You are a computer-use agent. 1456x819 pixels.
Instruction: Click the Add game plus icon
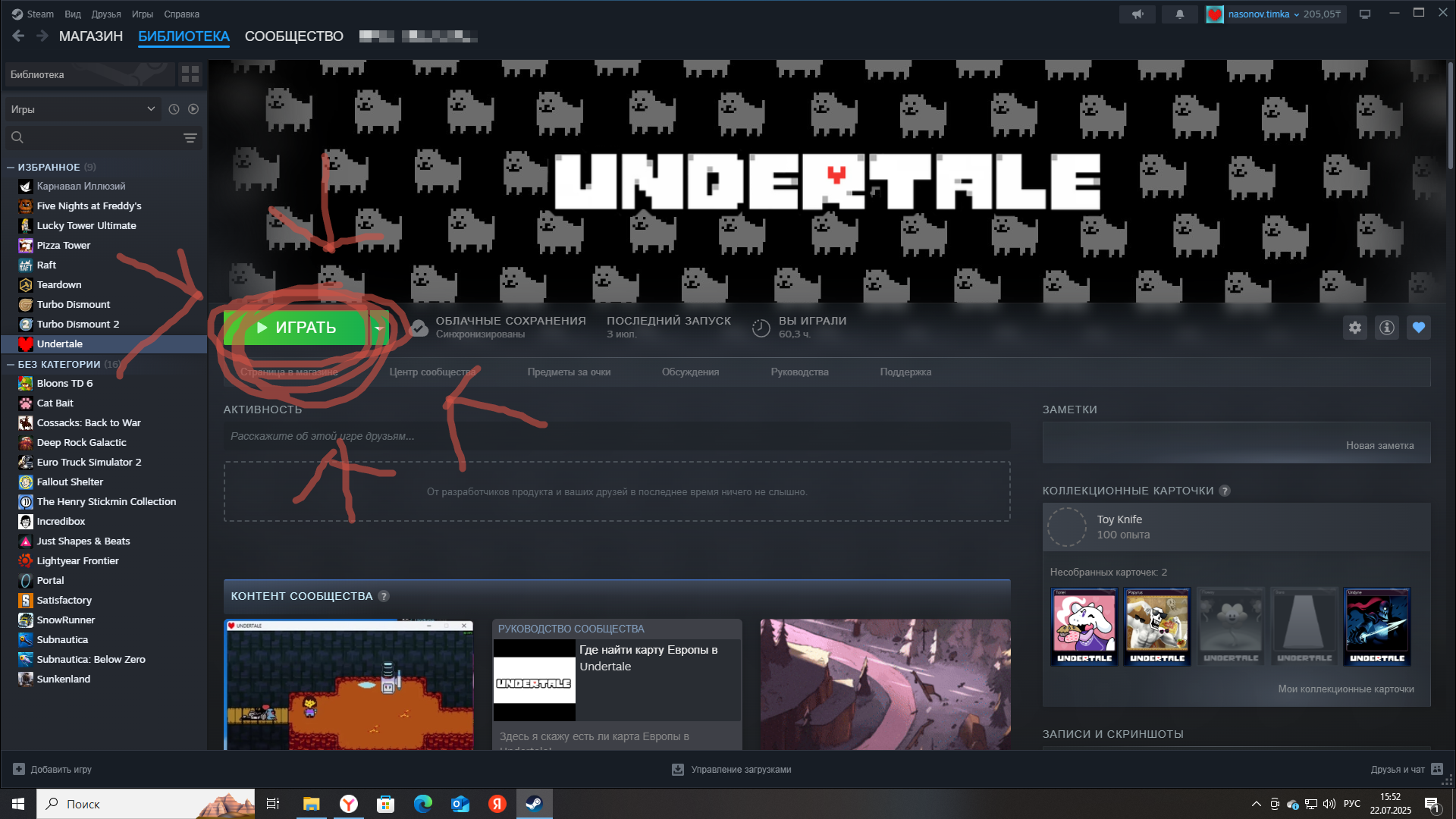click(x=19, y=769)
